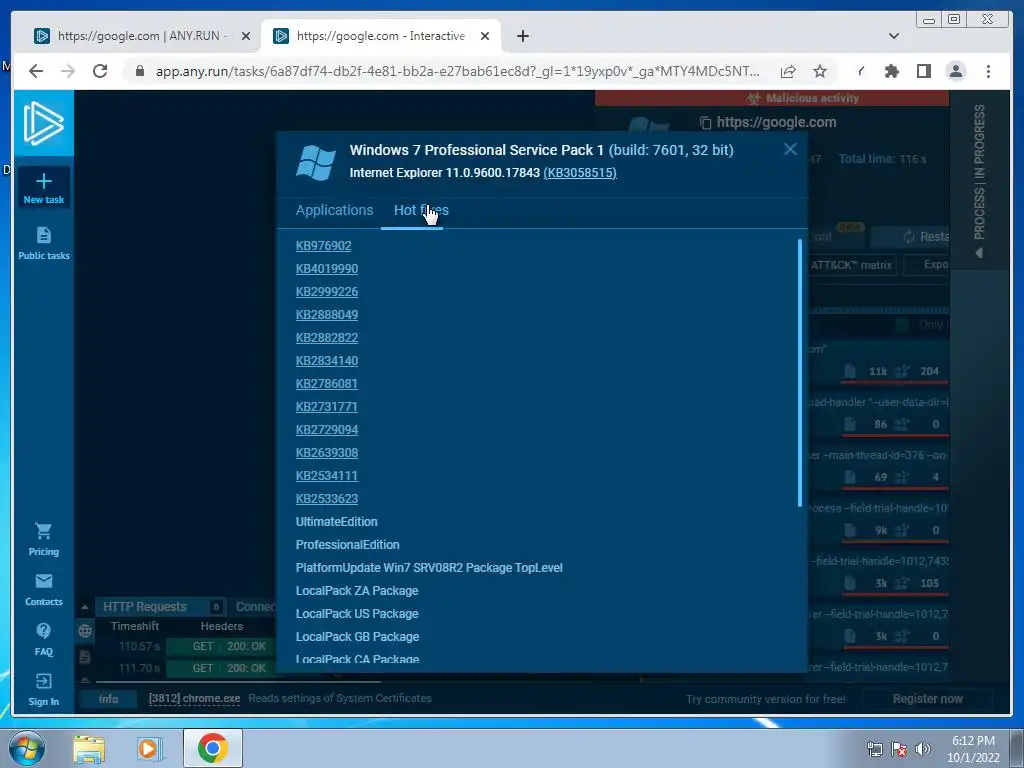This screenshot has height=768, width=1024.
Task: Open the Windows Start menu
Action: click(27, 748)
